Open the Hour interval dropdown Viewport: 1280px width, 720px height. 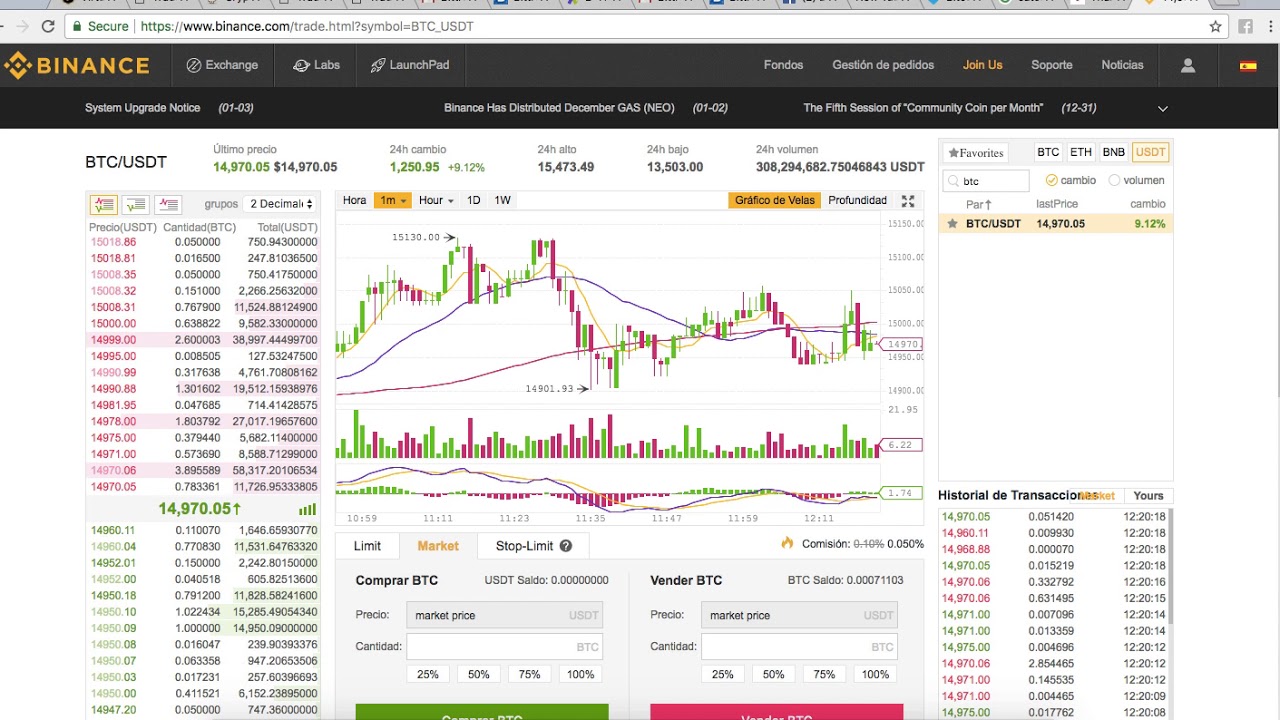(x=436, y=200)
